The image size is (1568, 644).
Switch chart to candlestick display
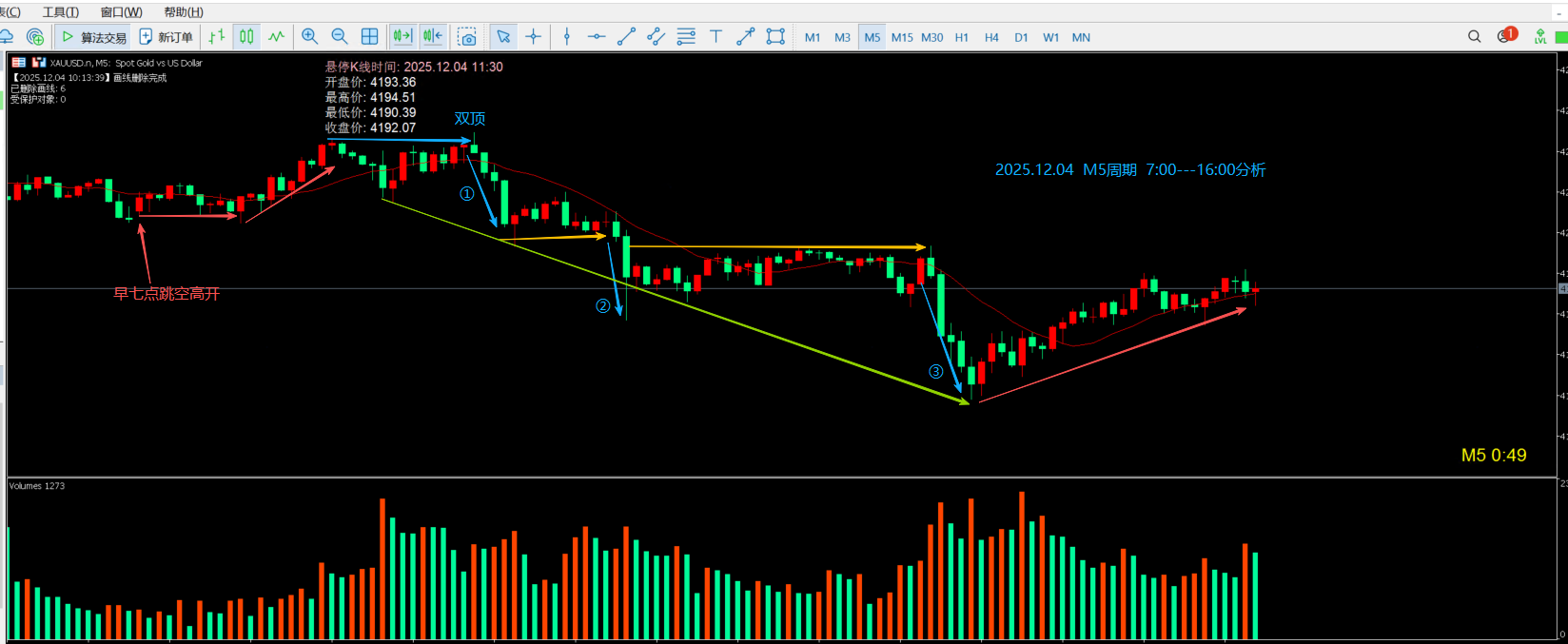tap(246, 36)
